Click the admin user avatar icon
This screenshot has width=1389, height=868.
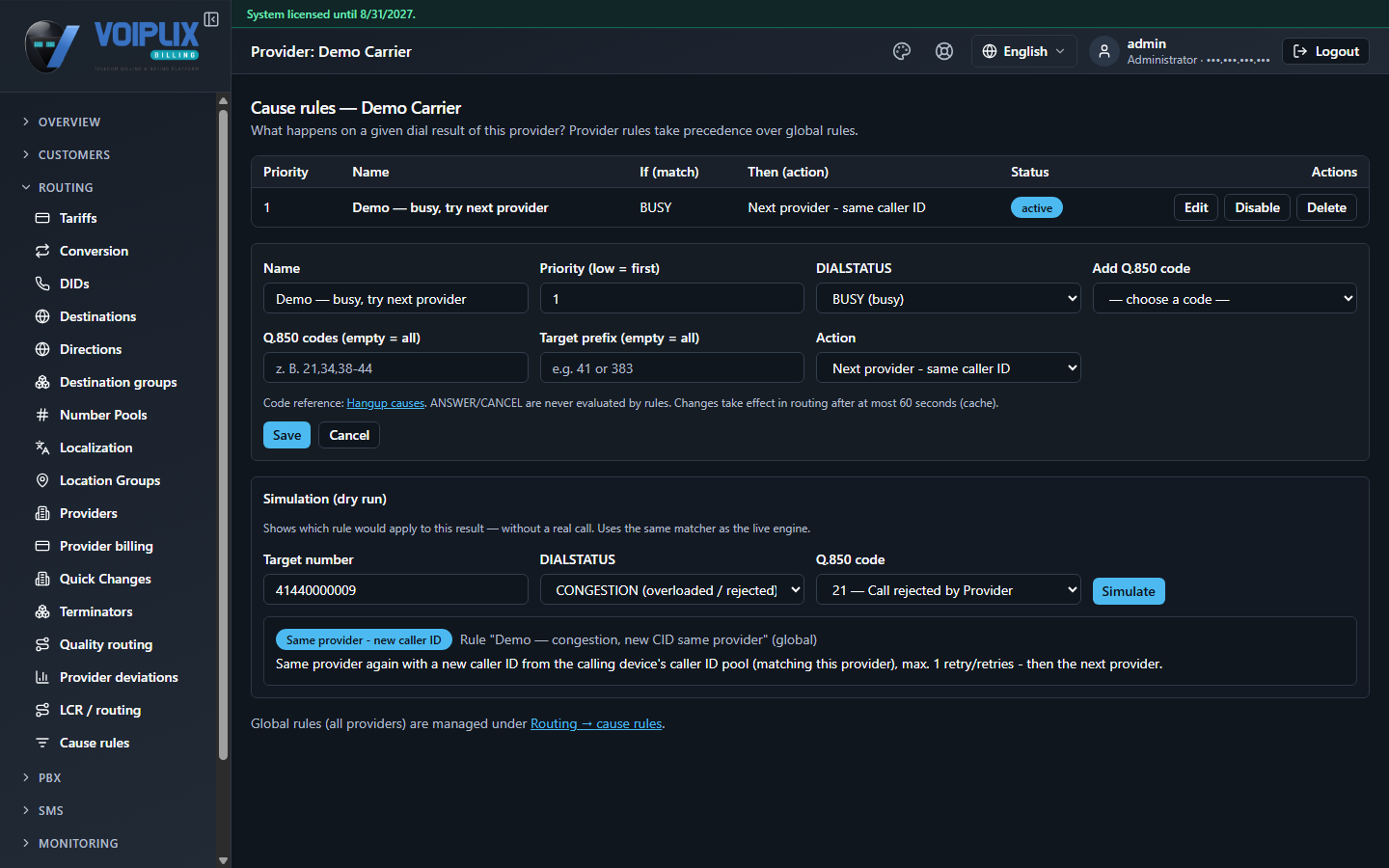click(x=1104, y=51)
